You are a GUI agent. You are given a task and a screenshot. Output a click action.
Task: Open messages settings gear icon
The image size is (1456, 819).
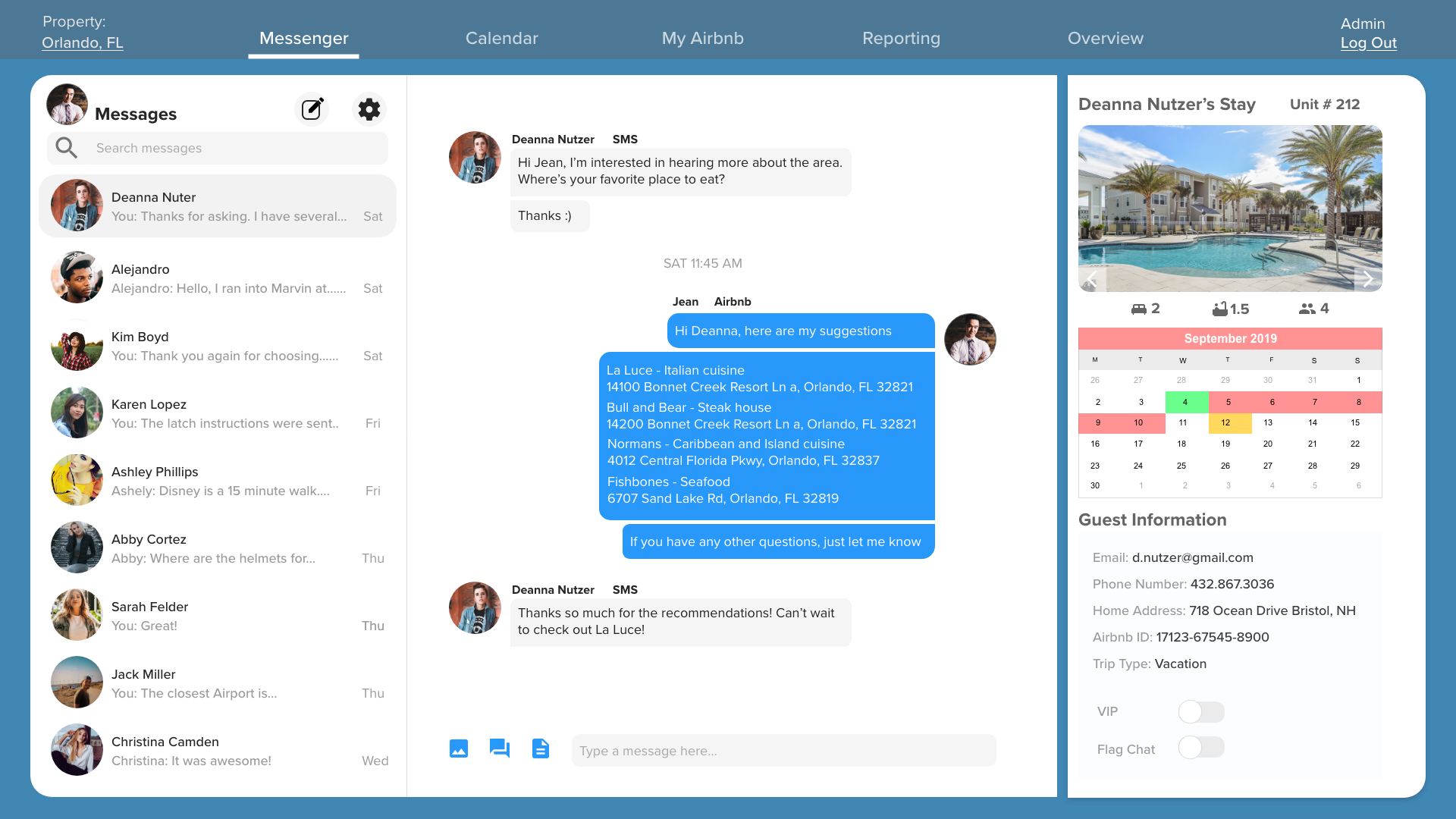[369, 109]
